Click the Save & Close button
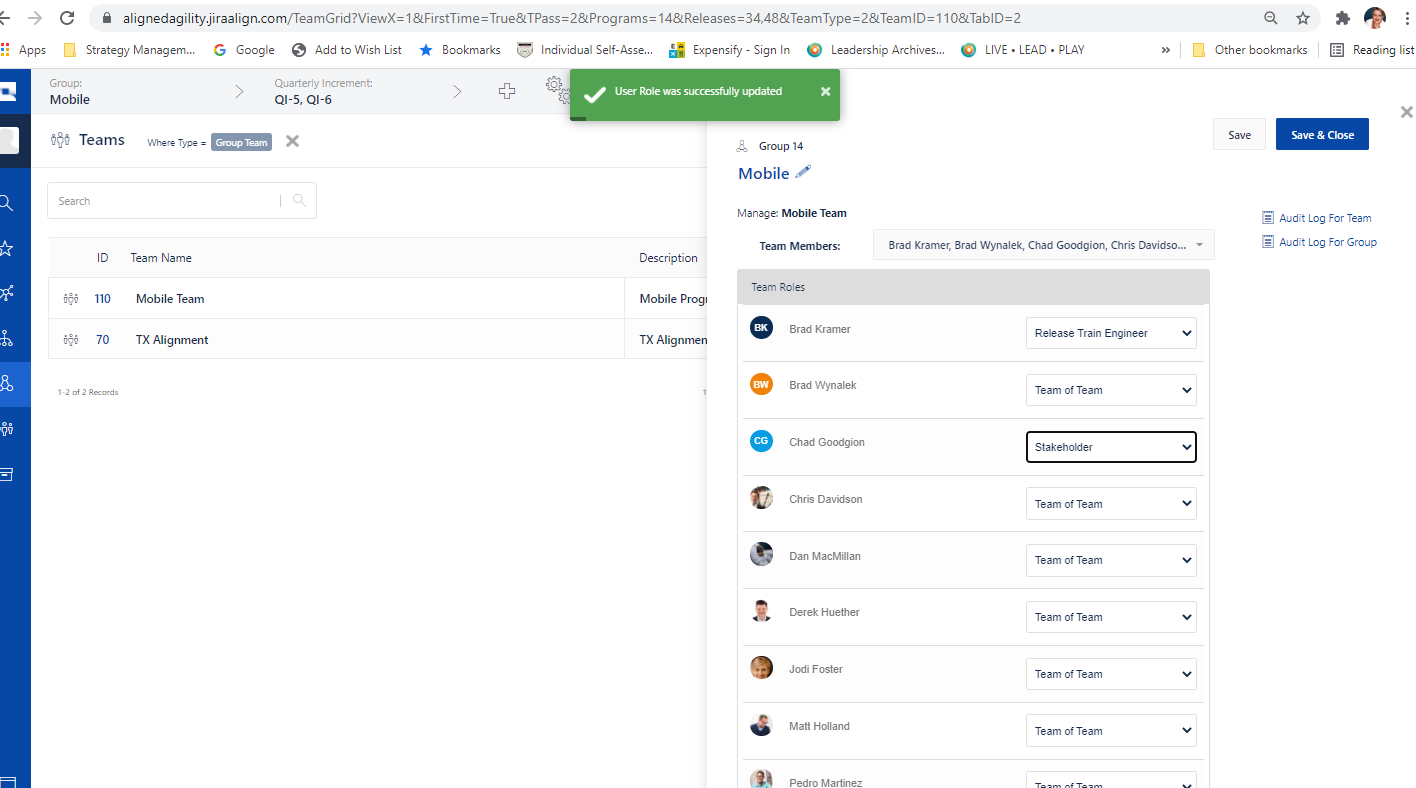The height and width of the screenshot is (788, 1416). [1322, 133]
